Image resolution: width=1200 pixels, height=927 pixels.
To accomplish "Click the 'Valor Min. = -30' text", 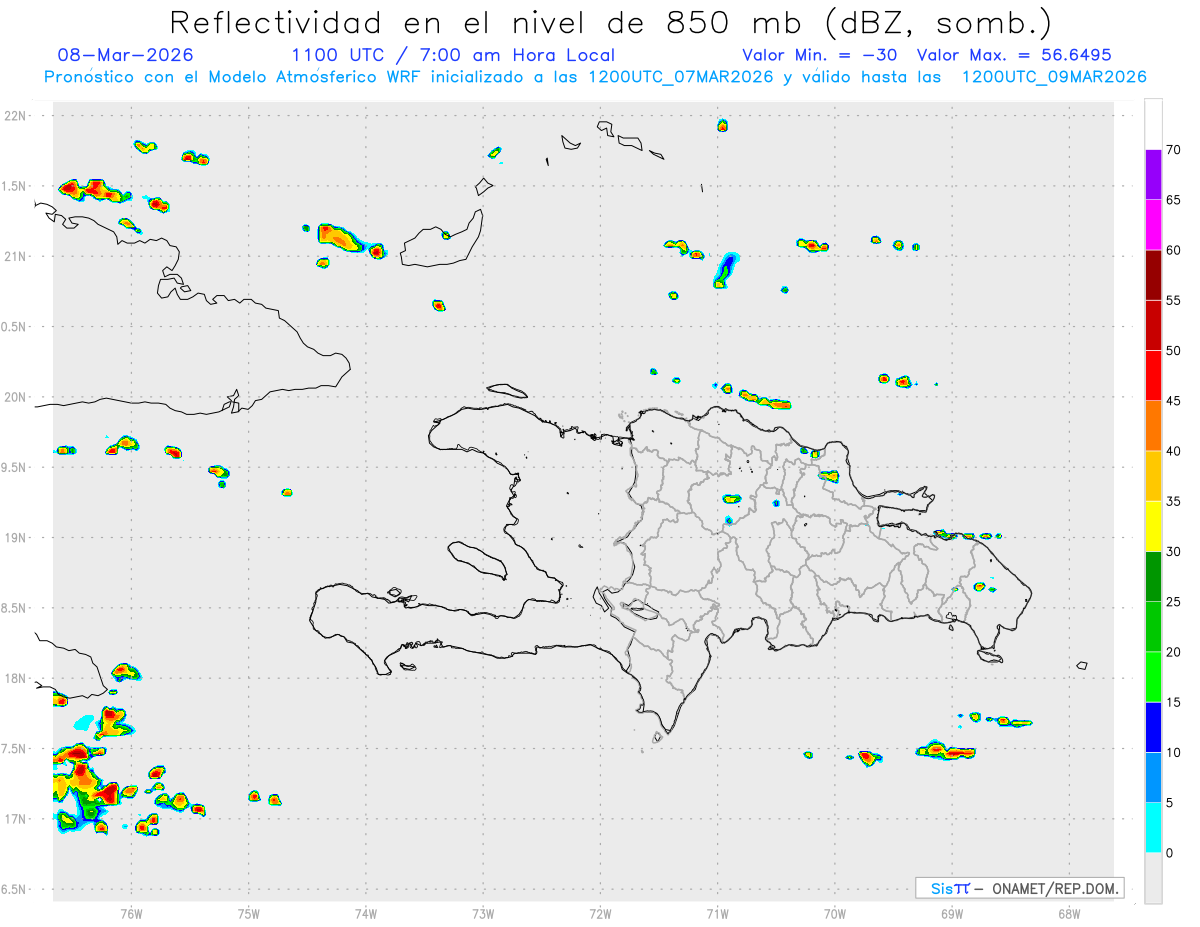I will pyautogui.click(x=822, y=55).
